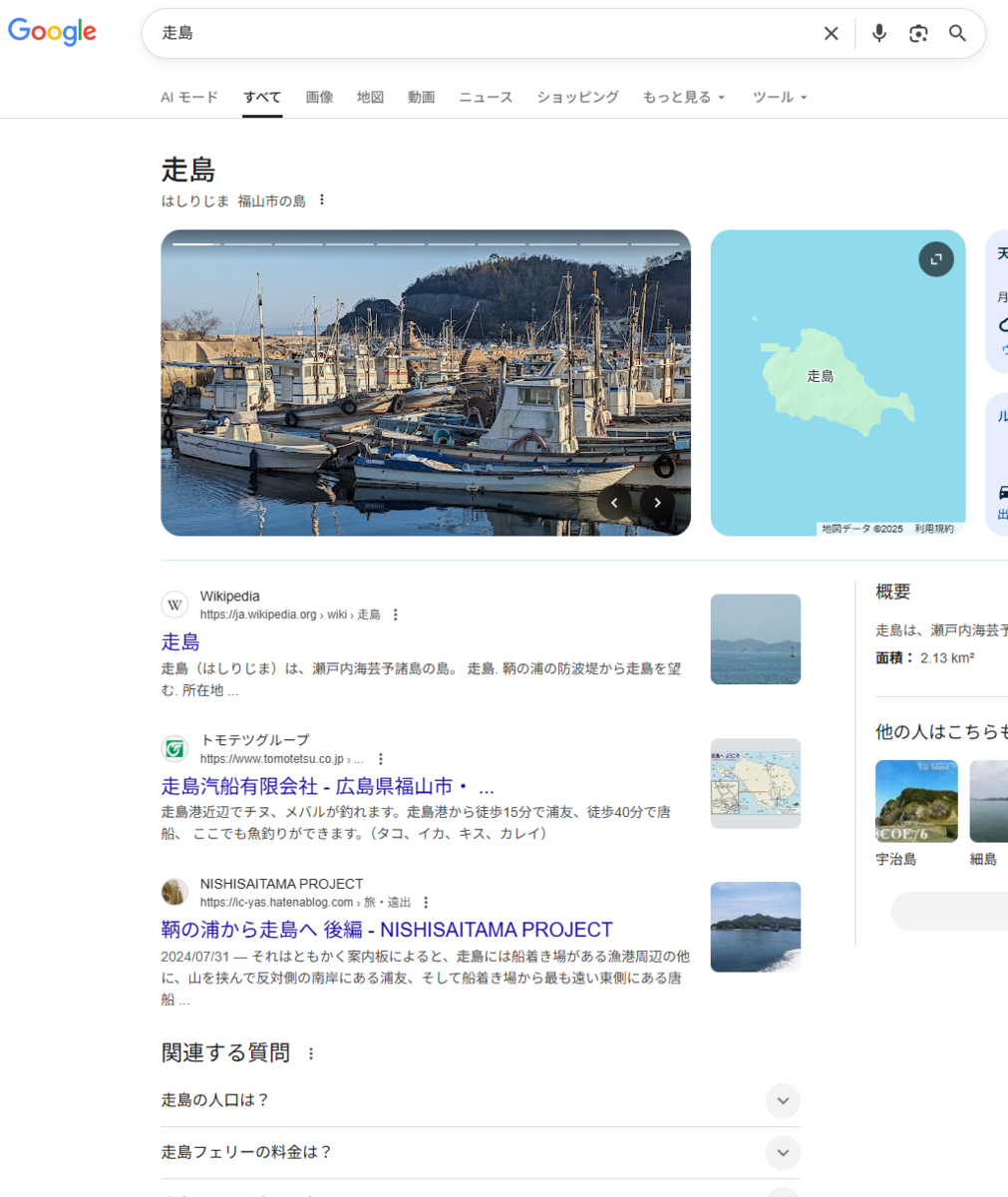1008x1197 pixels.
Task: Open the 走島 Wikipedia article link
Action: coord(178,642)
